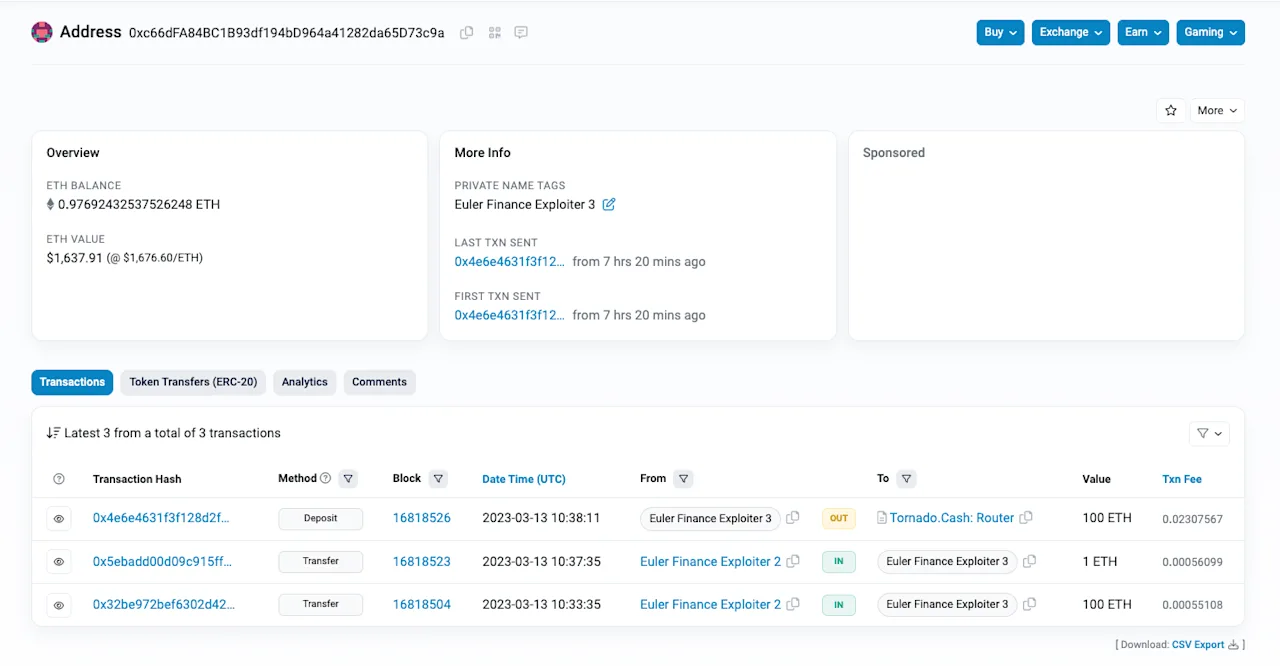Open the Tornado.Cash: Router address
The width and height of the screenshot is (1280, 666).
click(952, 518)
